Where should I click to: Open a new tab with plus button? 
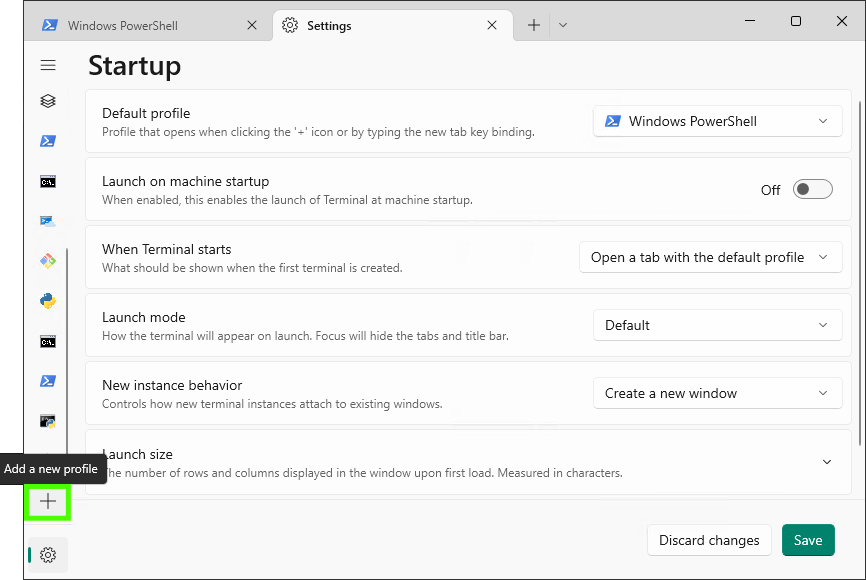point(534,25)
